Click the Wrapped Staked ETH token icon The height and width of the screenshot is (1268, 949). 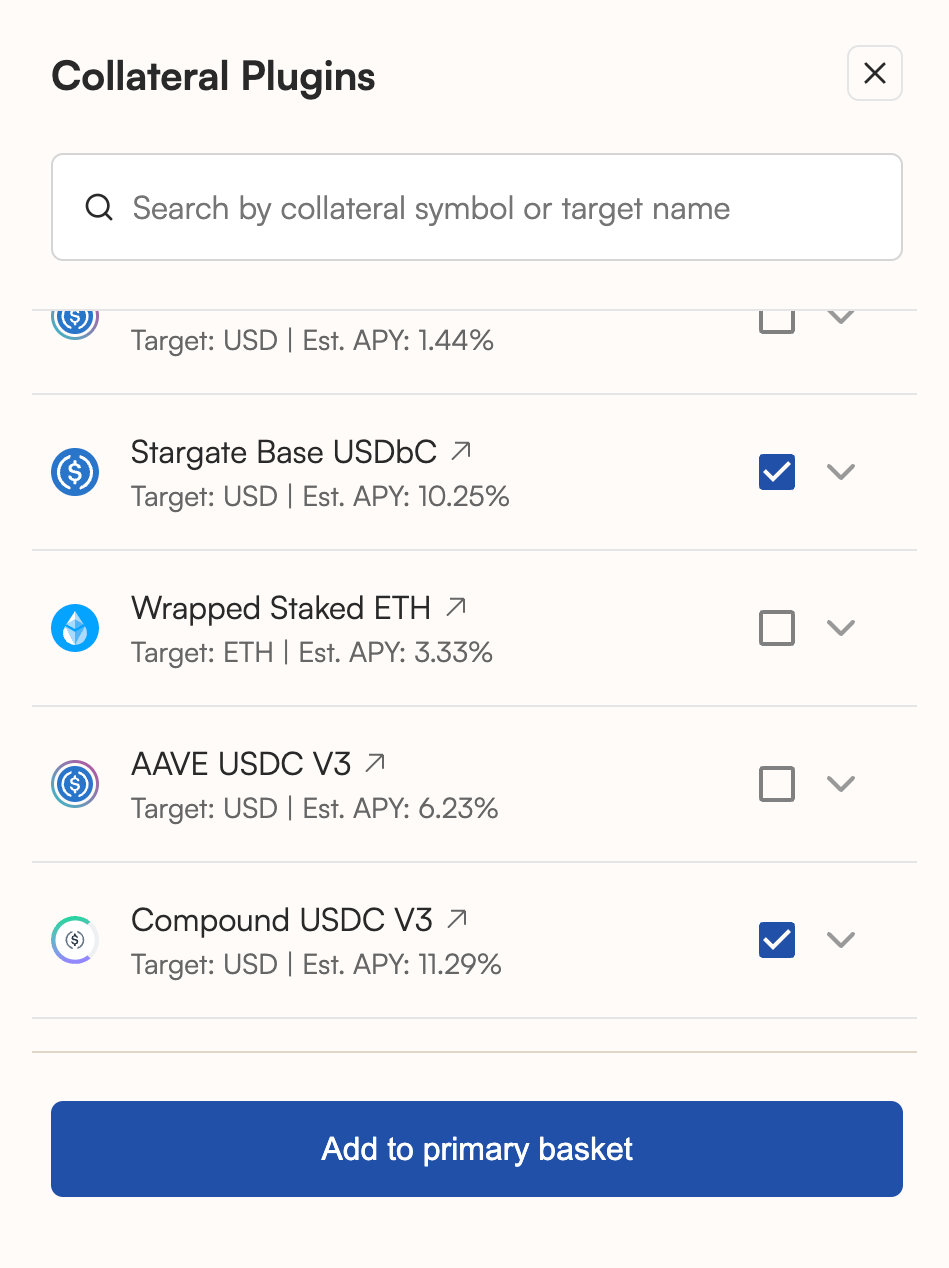(x=75, y=628)
